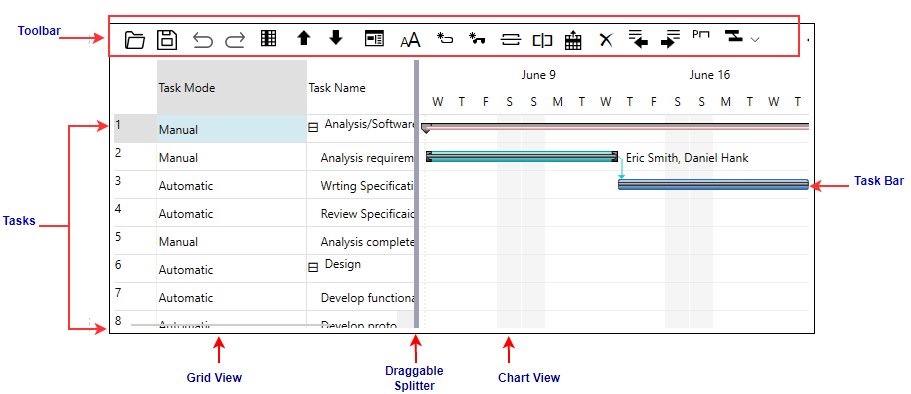Click the Automatic cell in row 4
Image resolution: width=911 pixels, height=394 pixels.
click(232, 213)
